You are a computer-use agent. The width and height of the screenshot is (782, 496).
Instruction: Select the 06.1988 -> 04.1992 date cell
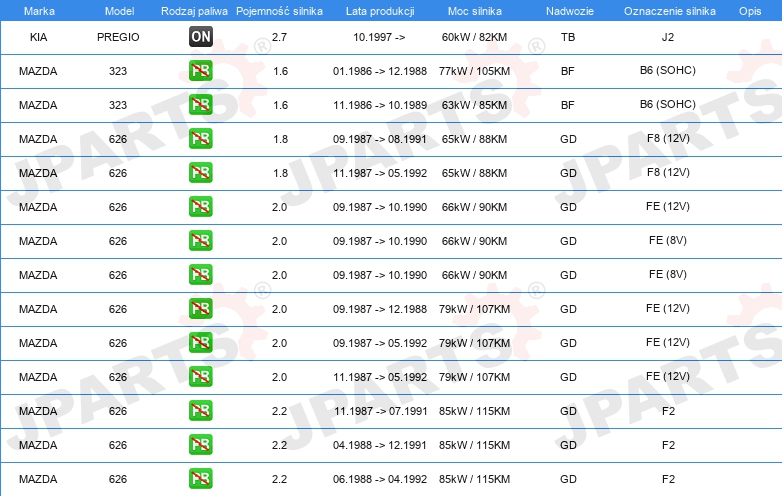tap(380, 479)
